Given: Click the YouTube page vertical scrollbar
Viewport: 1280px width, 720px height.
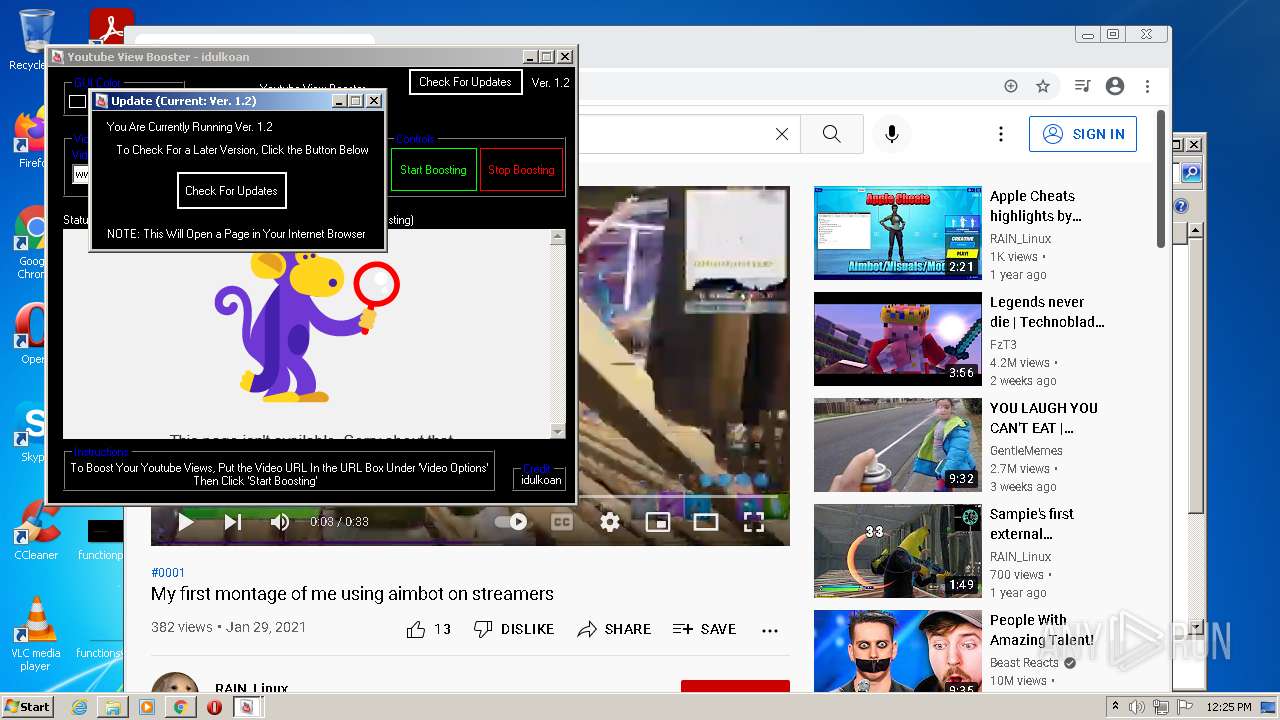Looking at the screenshot, I should 1161,180.
